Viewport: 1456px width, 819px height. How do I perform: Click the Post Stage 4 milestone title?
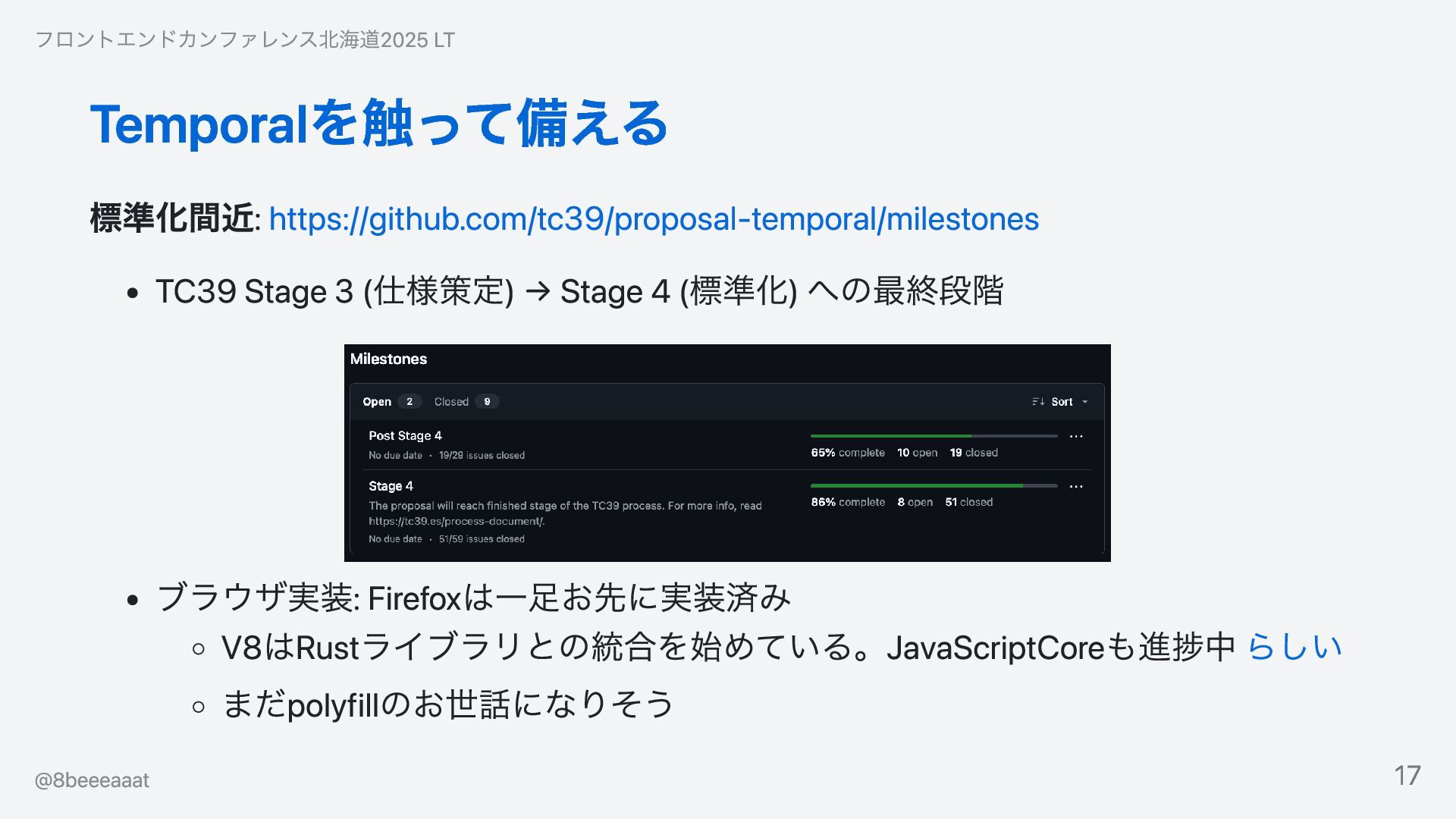pos(405,435)
